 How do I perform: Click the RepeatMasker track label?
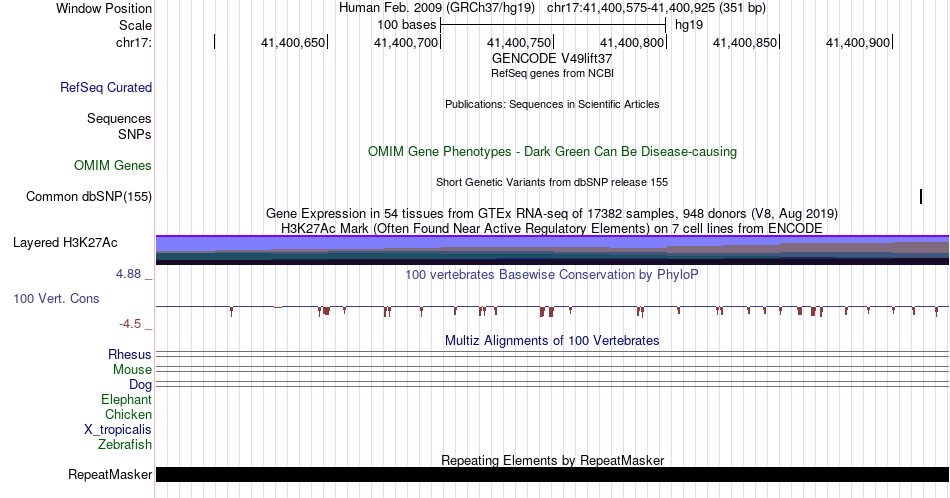coord(110,474)
